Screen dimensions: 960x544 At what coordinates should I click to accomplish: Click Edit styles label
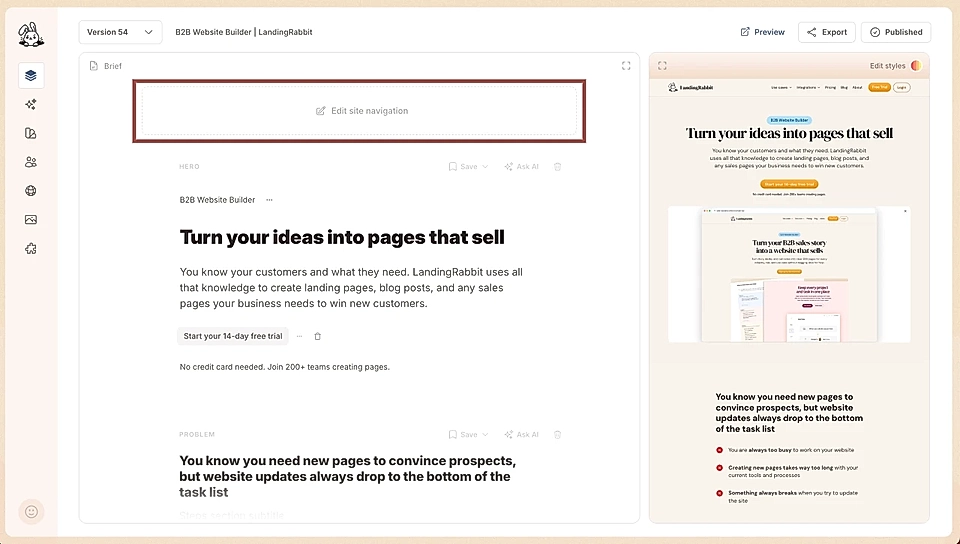(887, 65)
